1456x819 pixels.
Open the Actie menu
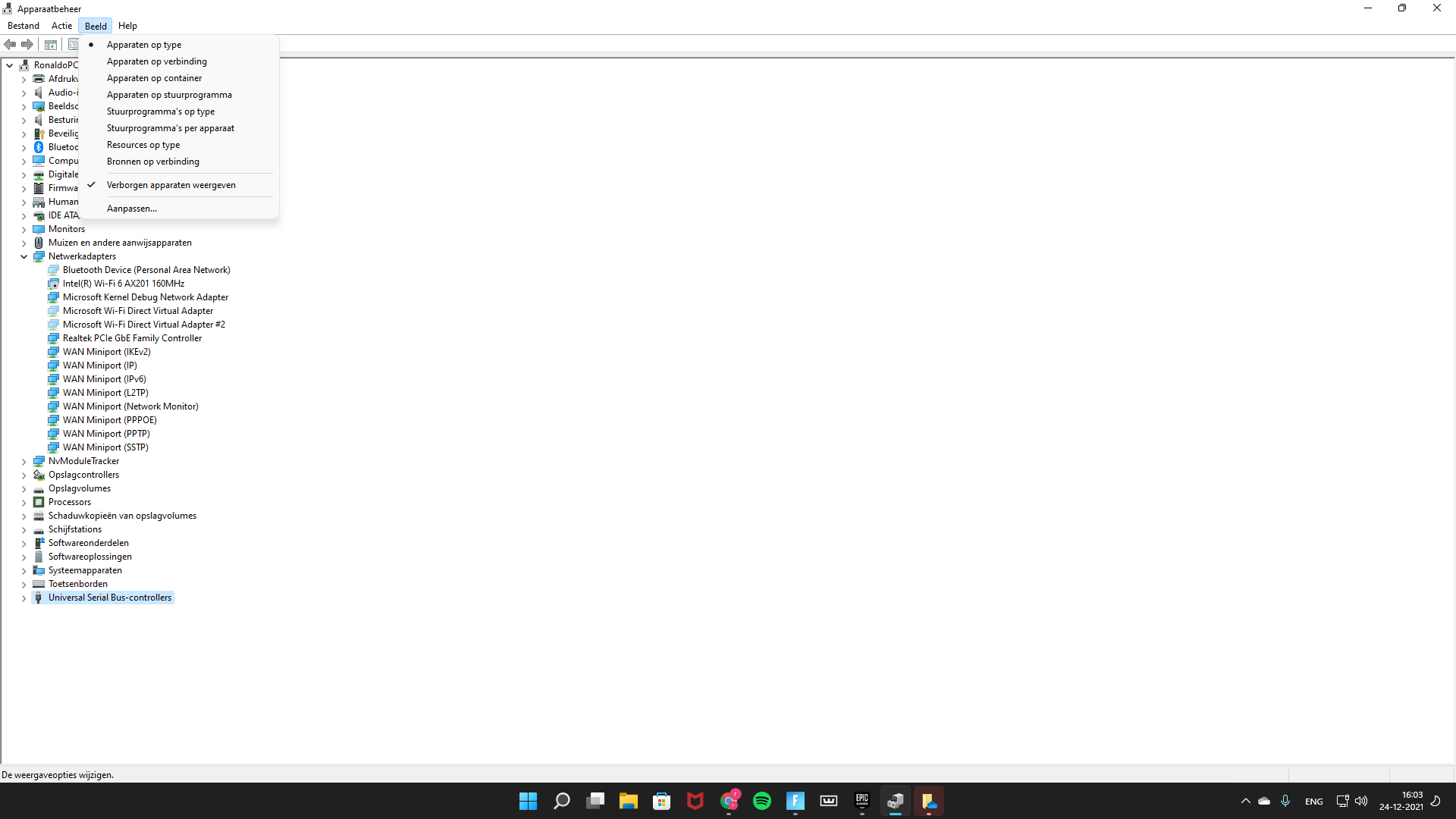(x=61, y=26)
